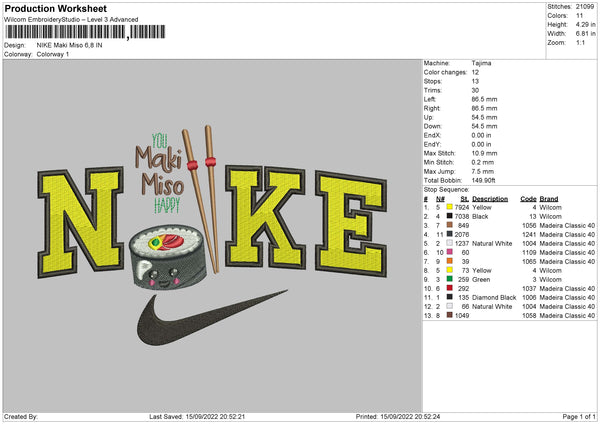Click the Stitches value '21099'
The width and height of the screenshot is (600, 424).
584,7
